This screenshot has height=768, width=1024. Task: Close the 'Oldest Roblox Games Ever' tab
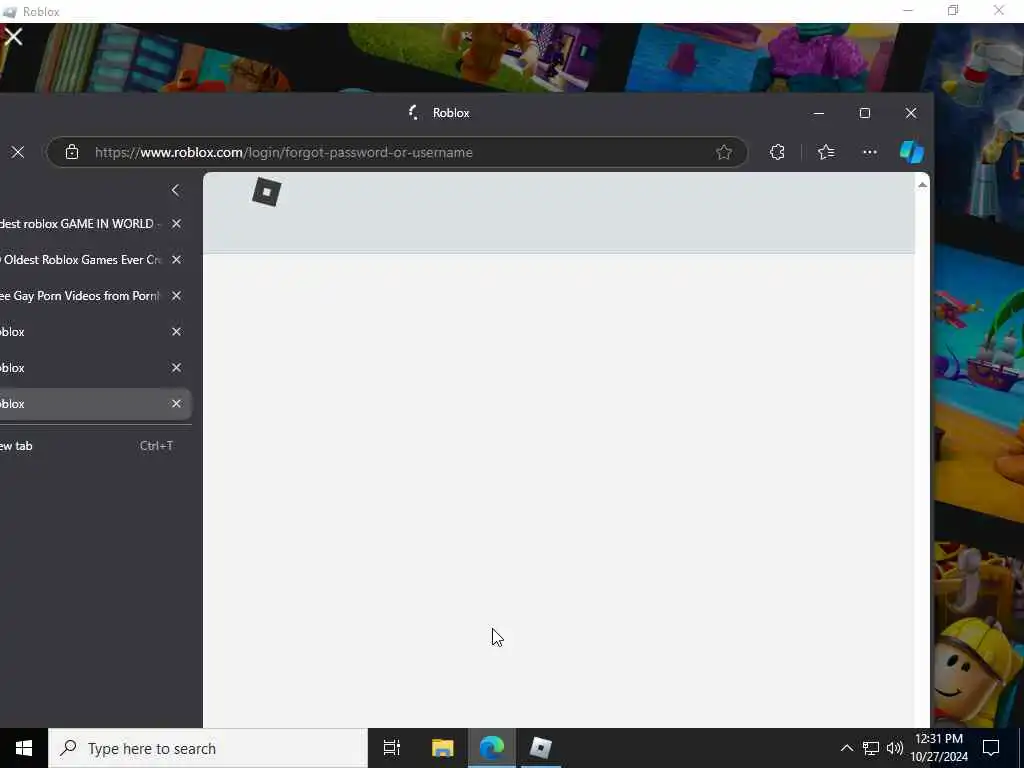pos(176,259)
